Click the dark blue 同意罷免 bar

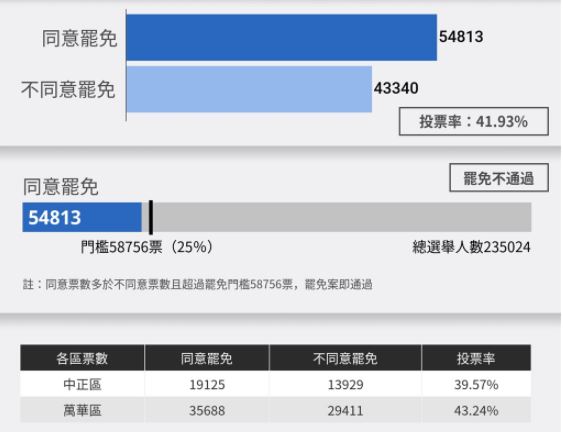282,37
